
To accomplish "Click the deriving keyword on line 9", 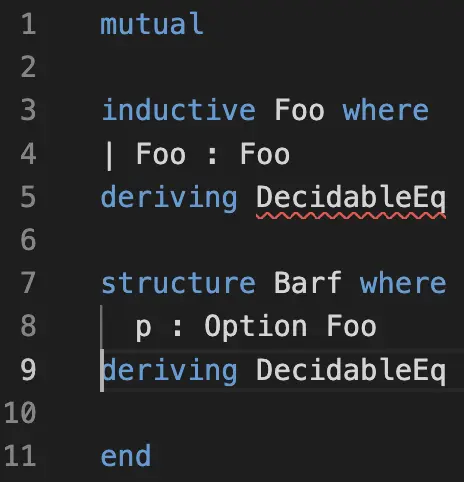I will (170, 371).
